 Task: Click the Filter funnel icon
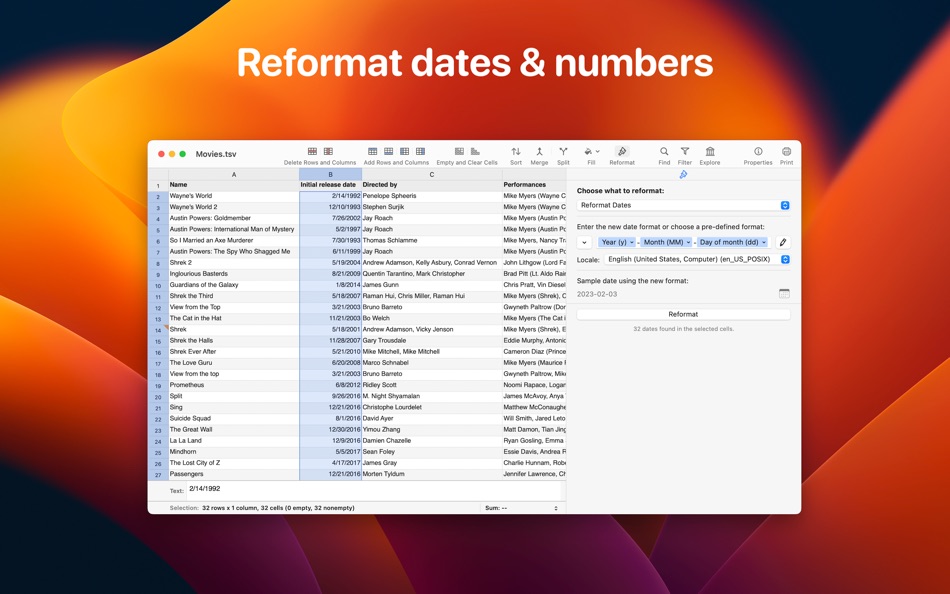pos(685,152)
